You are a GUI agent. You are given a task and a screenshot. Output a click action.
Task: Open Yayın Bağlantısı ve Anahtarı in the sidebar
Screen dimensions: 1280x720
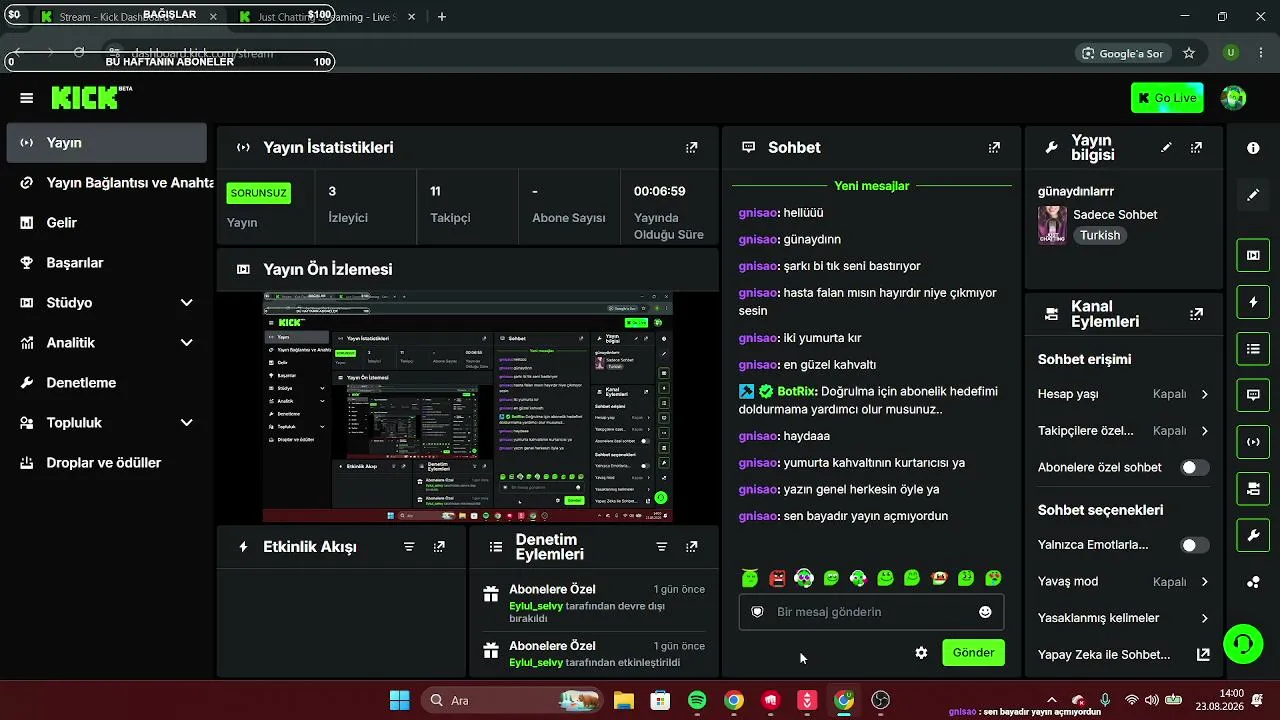[x=106, y=183]
